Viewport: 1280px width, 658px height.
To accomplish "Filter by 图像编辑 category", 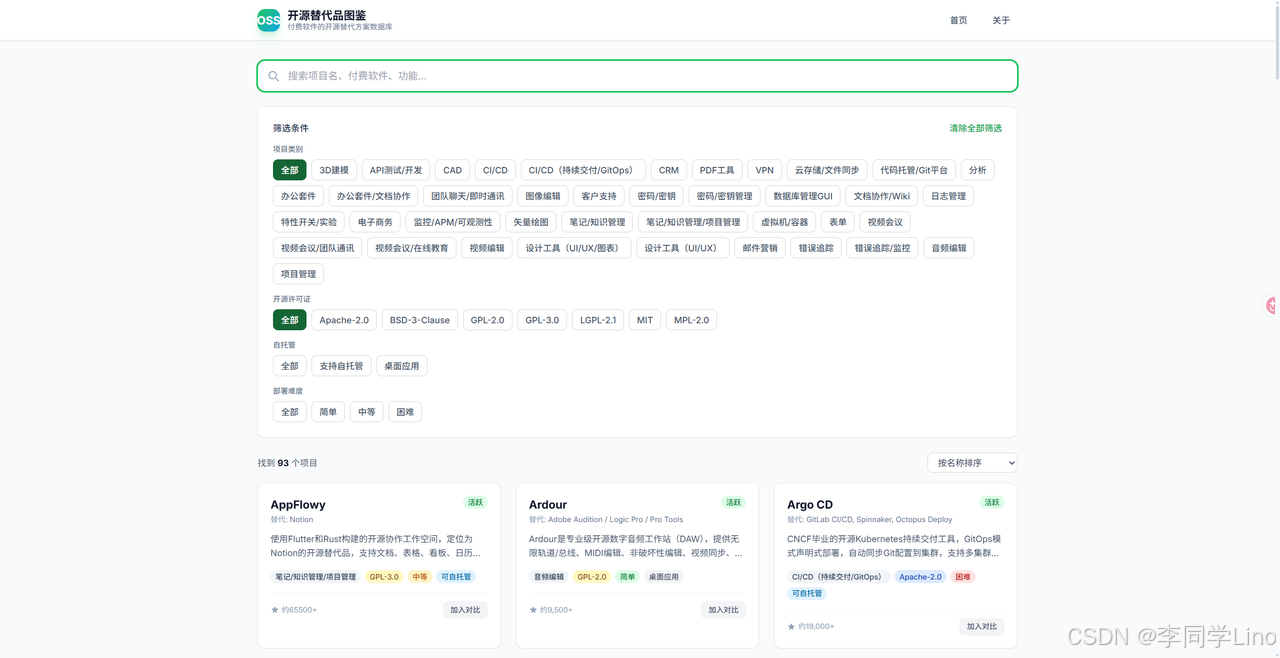I will point(544,196).
